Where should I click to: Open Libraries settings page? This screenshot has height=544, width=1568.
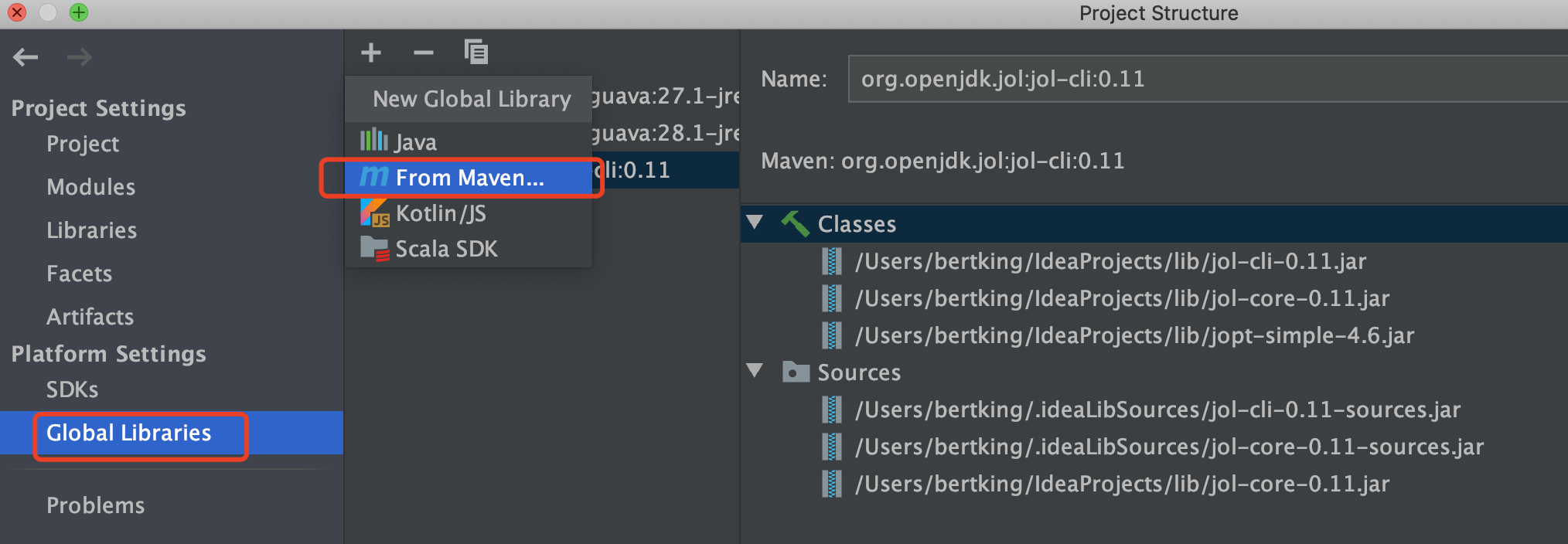click(x=91, y=230)
